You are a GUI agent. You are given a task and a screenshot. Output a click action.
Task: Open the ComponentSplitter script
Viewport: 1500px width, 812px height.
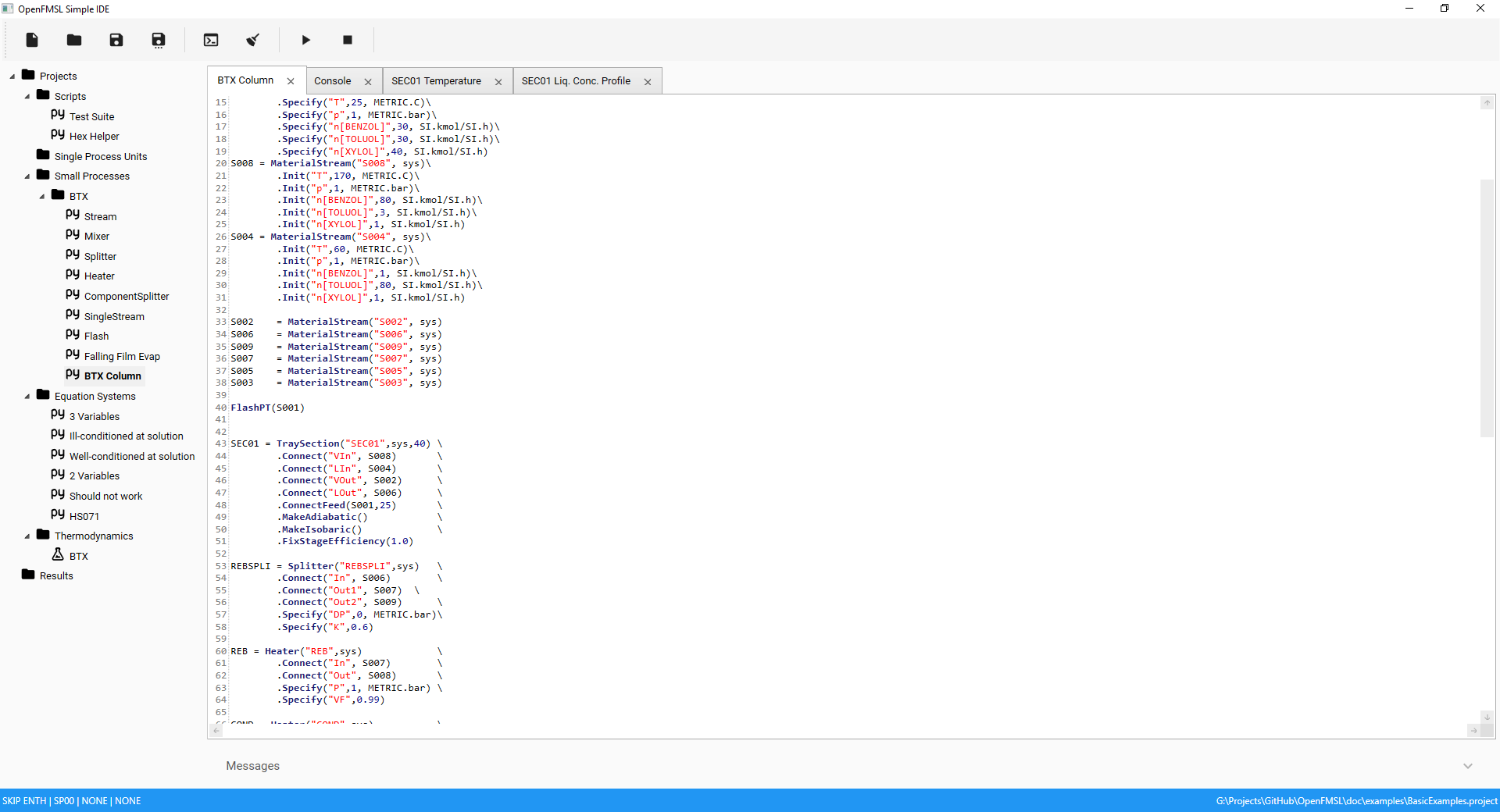point(127,297)
